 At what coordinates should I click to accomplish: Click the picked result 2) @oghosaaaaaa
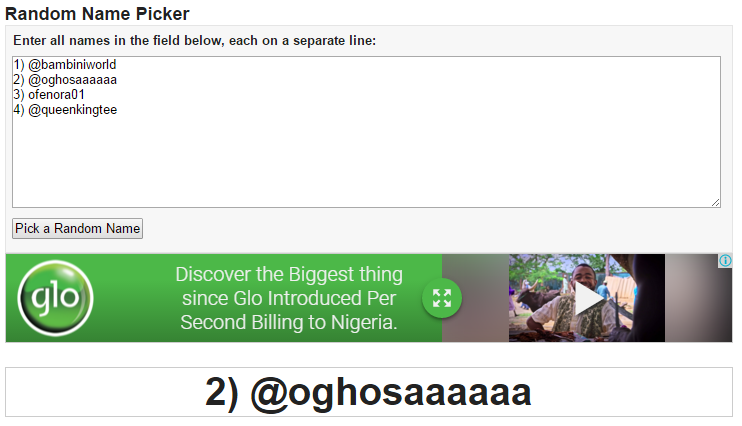click(x=368, y=392)
